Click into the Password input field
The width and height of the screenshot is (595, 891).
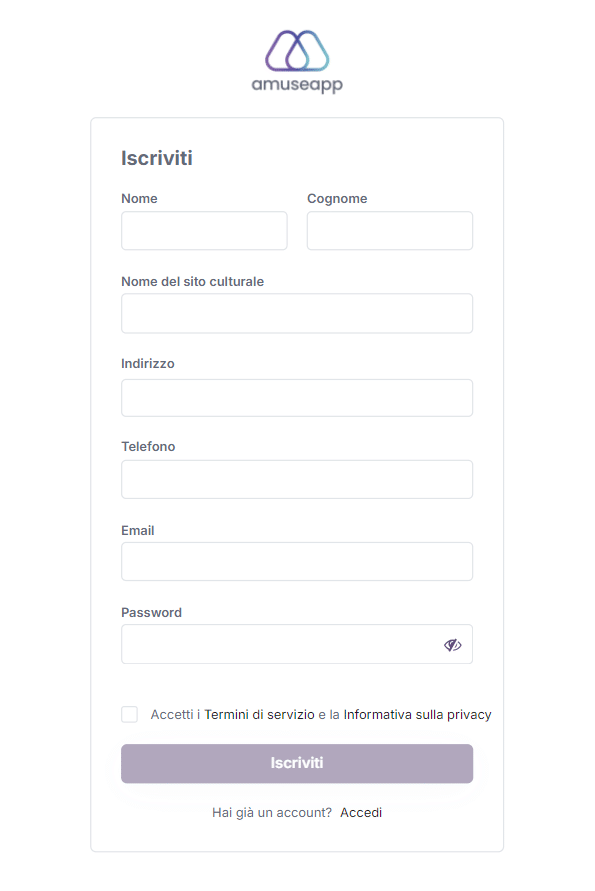pyautogui.click(x=297, y=644)
